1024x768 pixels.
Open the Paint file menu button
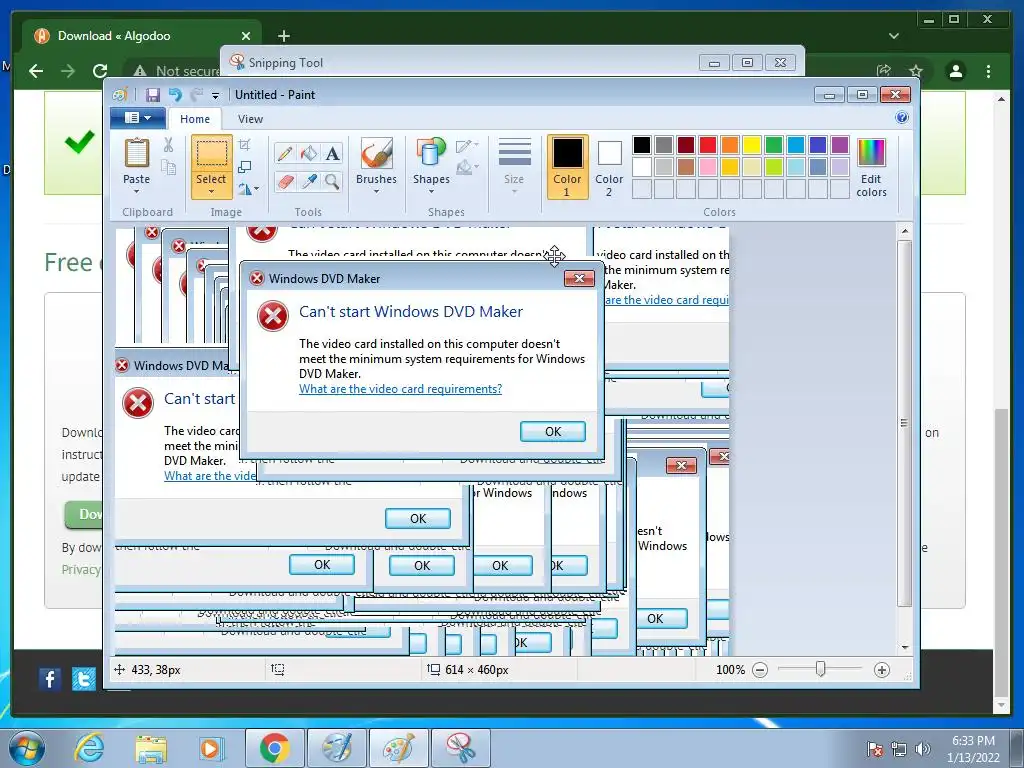(138, 118)
